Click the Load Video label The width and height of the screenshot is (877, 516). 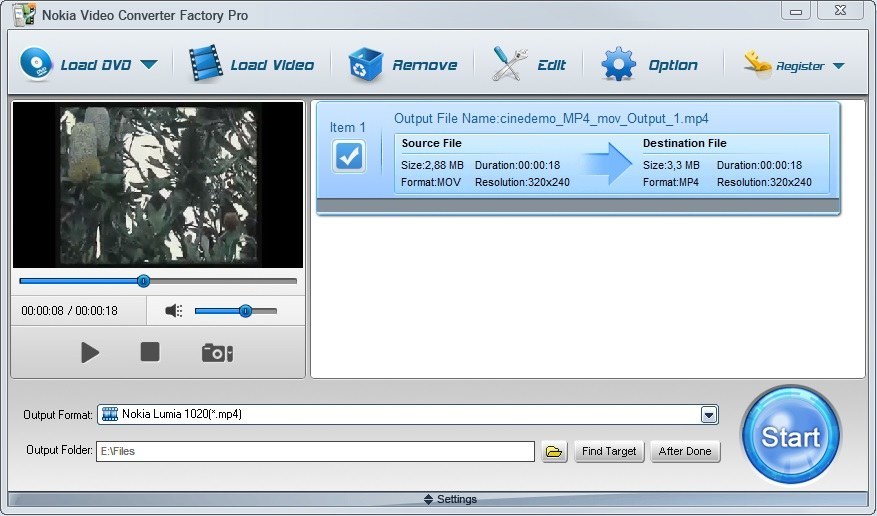tap(272, 65)
